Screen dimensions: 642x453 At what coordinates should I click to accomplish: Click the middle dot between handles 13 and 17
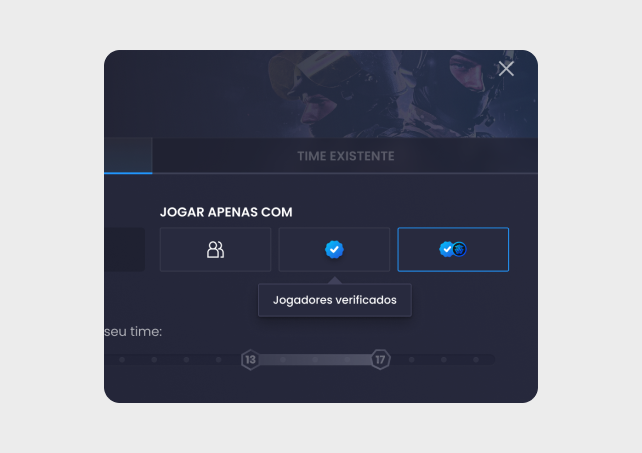click(x=315, y=359)
